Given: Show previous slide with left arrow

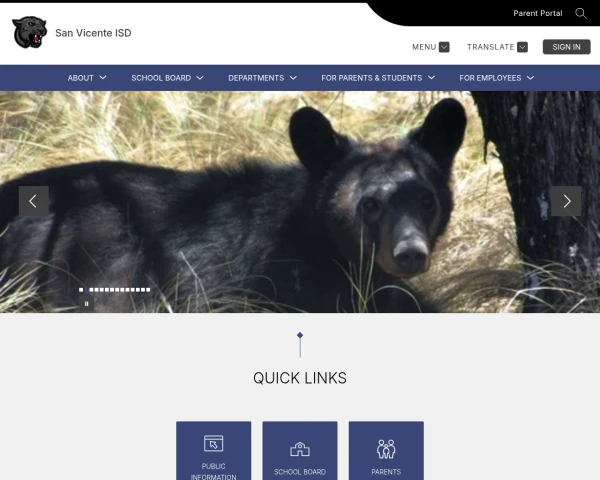Looking at the screenshot, I should click(34, 201).
